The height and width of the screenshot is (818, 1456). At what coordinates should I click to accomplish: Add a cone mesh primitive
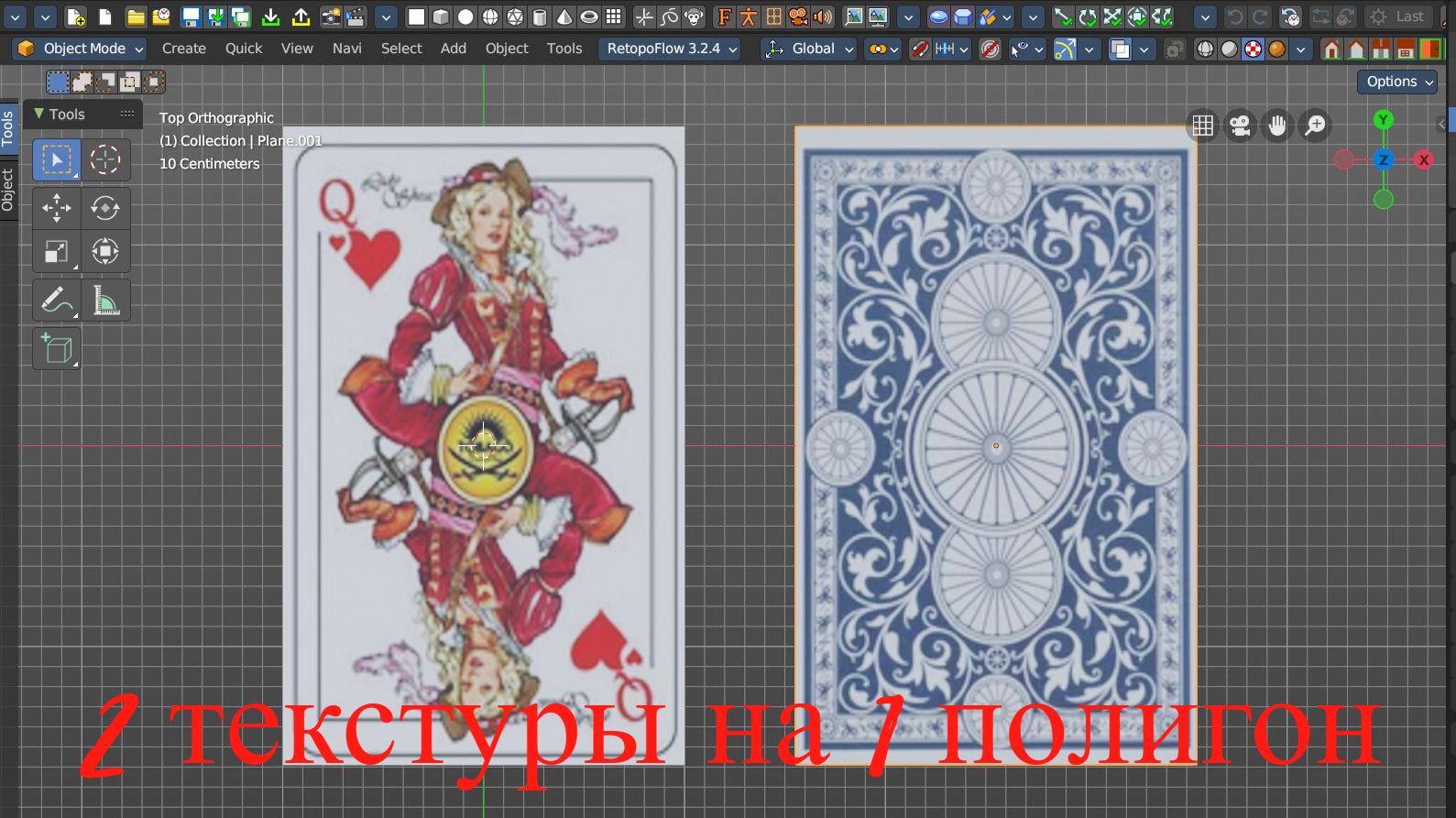coord(564,16)
